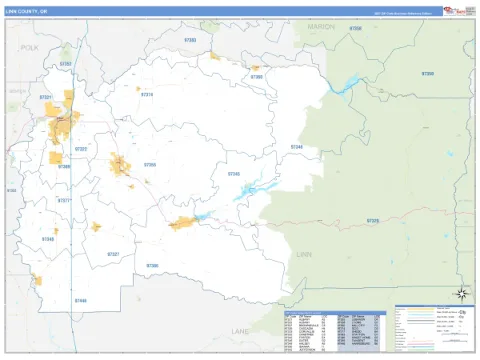This screenshot has height=360, width=480.
Task: Select ZIP code label 97360
Action: click(x=257, y=77)
